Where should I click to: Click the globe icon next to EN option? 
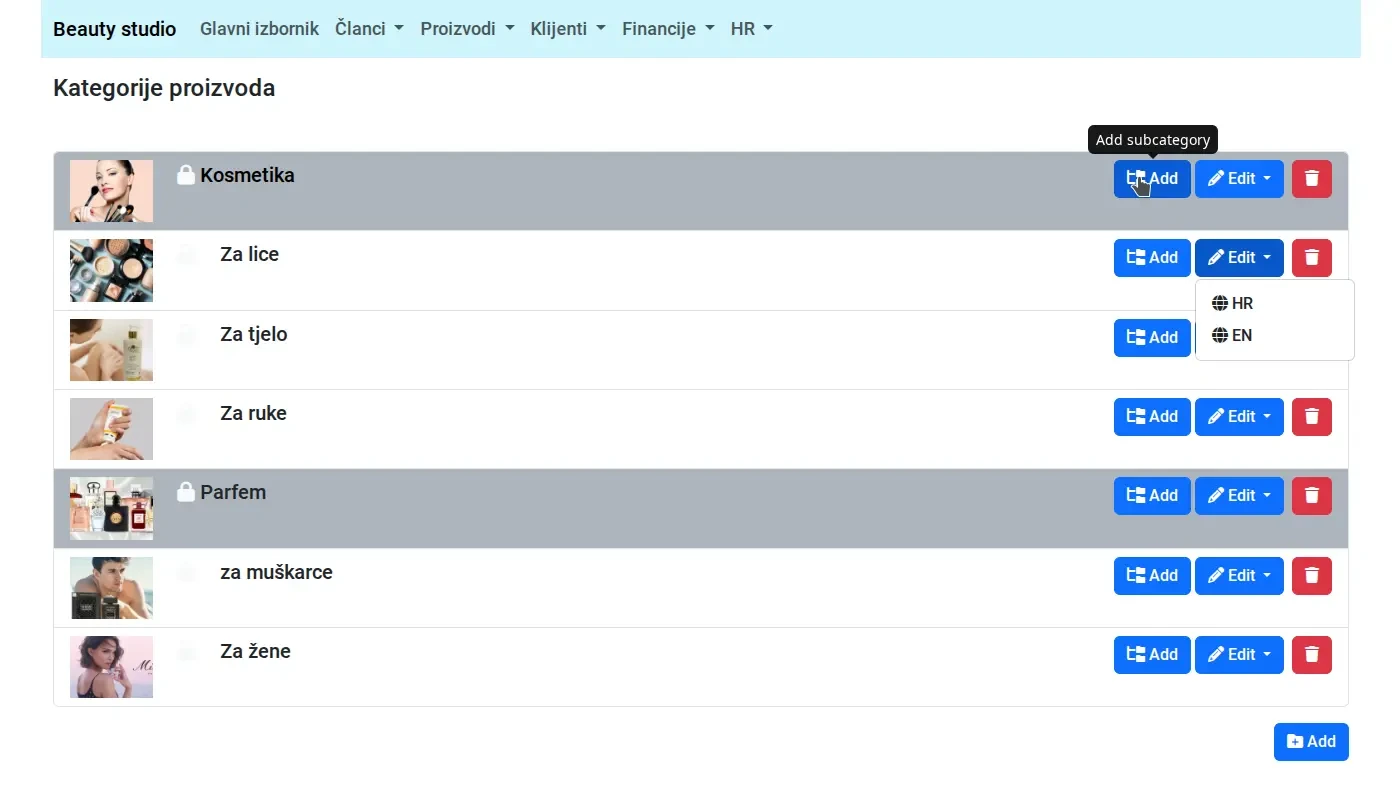click(x=1218, y=335)
